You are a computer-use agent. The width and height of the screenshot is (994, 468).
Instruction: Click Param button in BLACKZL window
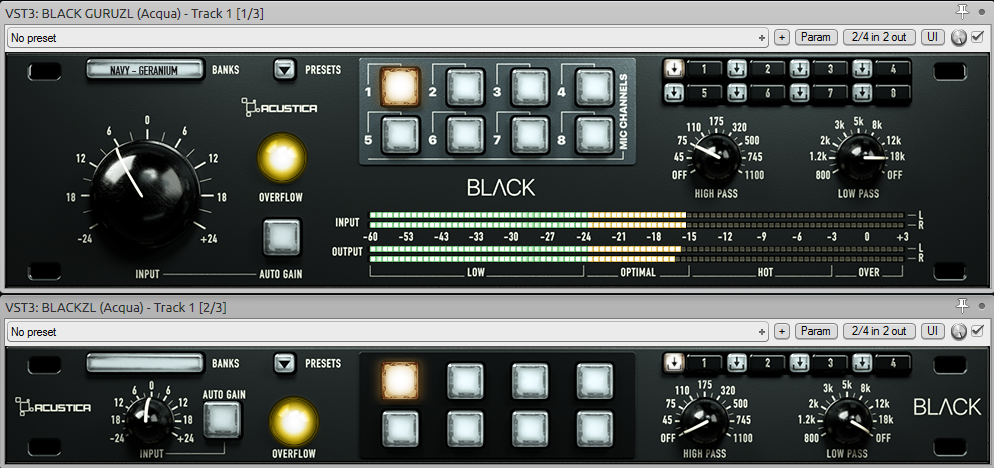tap(816, 331)
